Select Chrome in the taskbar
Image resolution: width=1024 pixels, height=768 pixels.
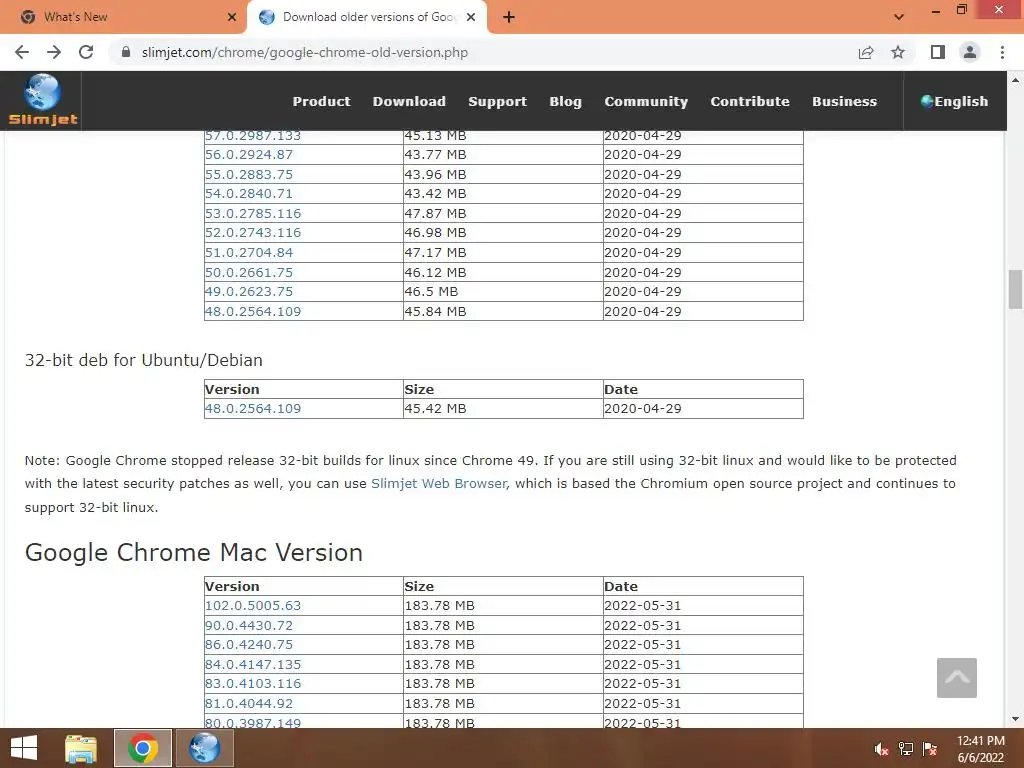pyautogui.click(x=143, y=748)
